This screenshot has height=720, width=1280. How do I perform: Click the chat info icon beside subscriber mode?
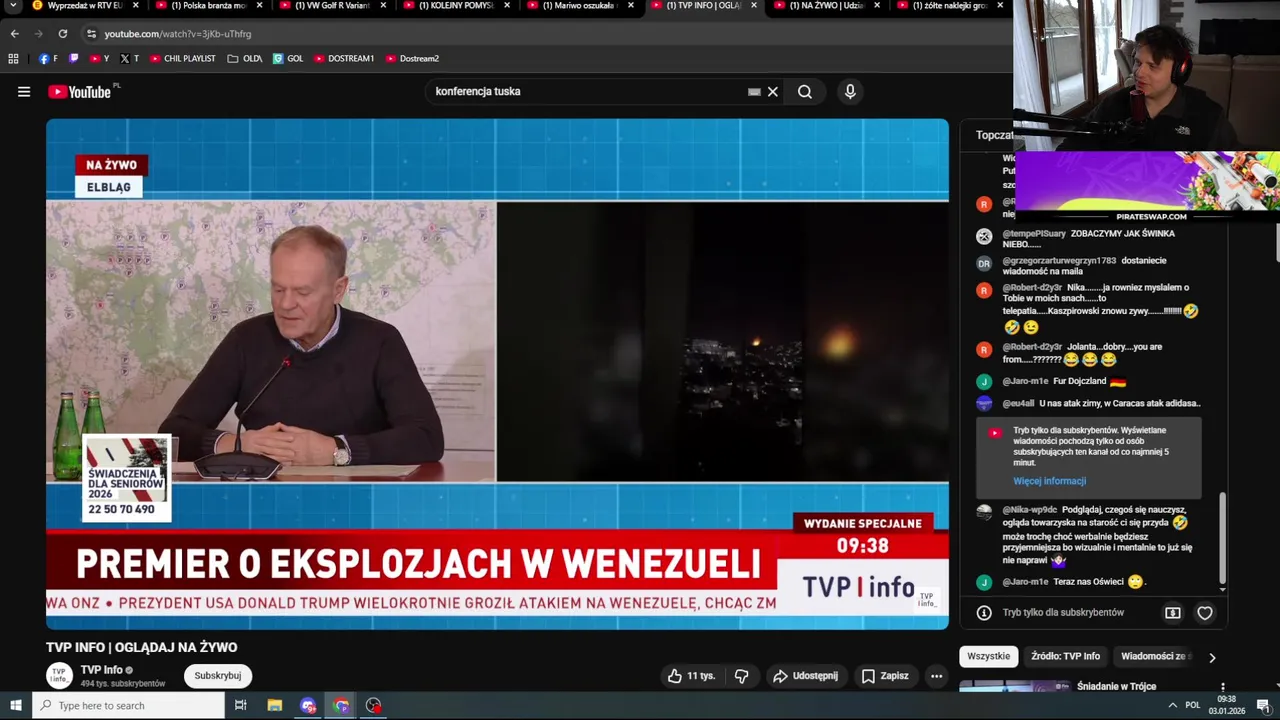(x=984, y=613)
